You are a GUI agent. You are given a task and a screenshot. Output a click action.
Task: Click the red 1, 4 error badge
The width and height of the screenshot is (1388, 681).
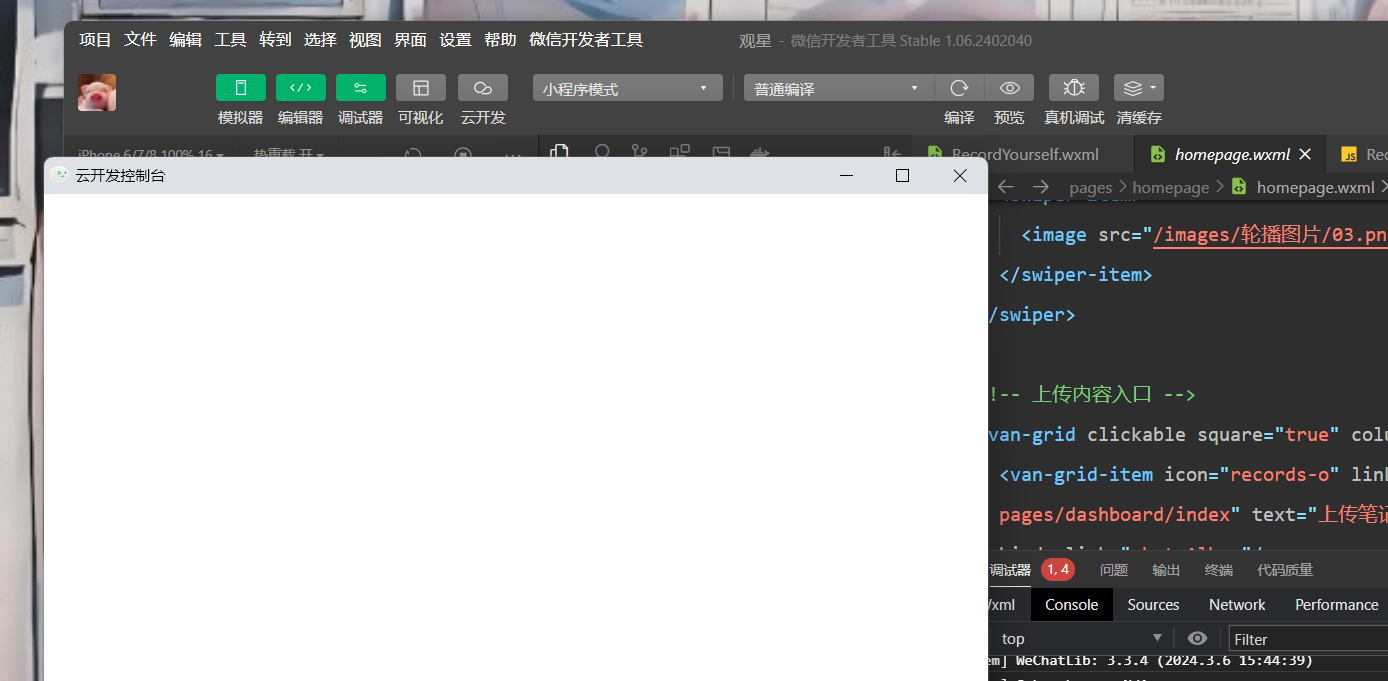(1058, 569)
